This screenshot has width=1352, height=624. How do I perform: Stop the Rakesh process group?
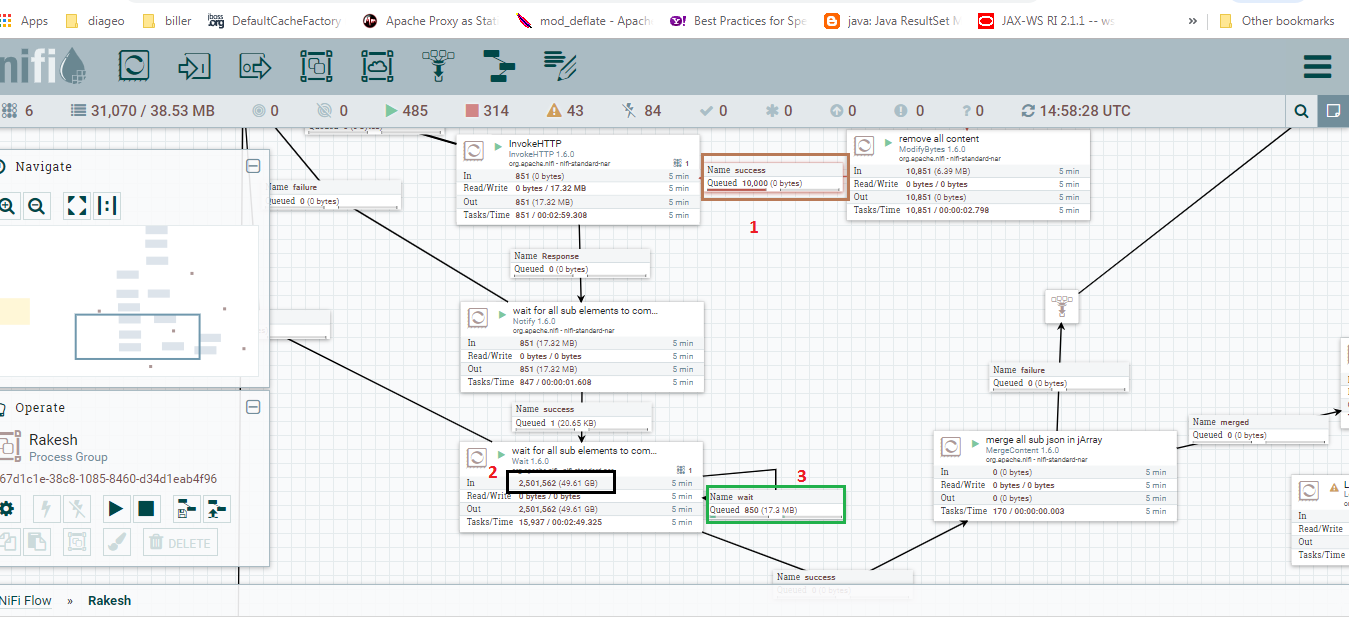pyautogui.click(x=147, y=508)
